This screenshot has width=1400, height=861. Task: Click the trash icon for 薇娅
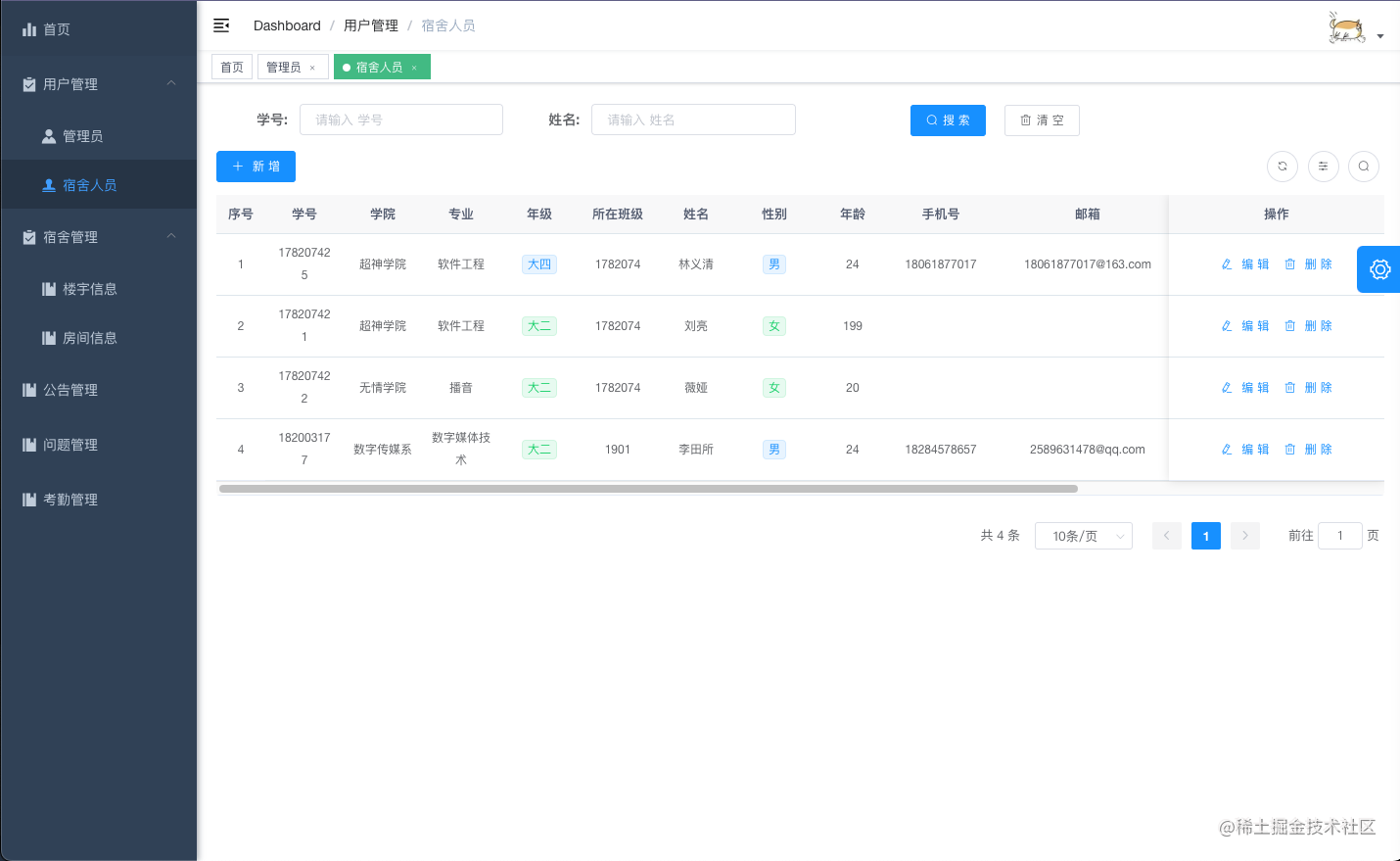coord(1290,388)
